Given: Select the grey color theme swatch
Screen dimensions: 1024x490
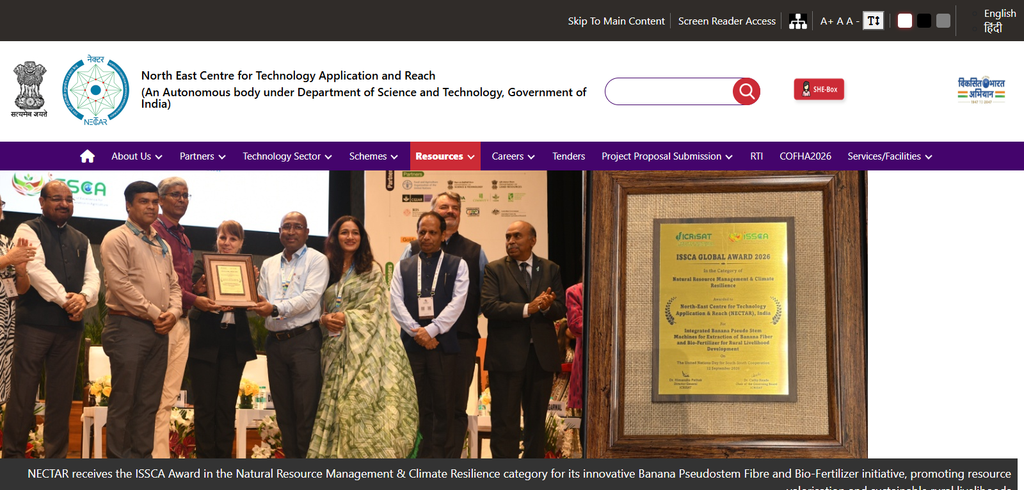Looking at the screenshot, I should click(943, 21).
